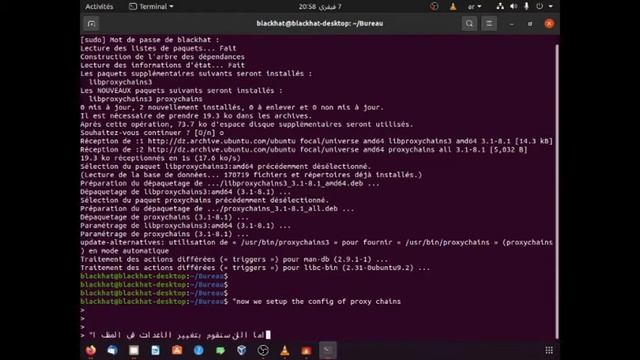
Task: Click the 'Souhaitez-vous continuer ? [O/n] o' line
Action: (x=152, y=133)
